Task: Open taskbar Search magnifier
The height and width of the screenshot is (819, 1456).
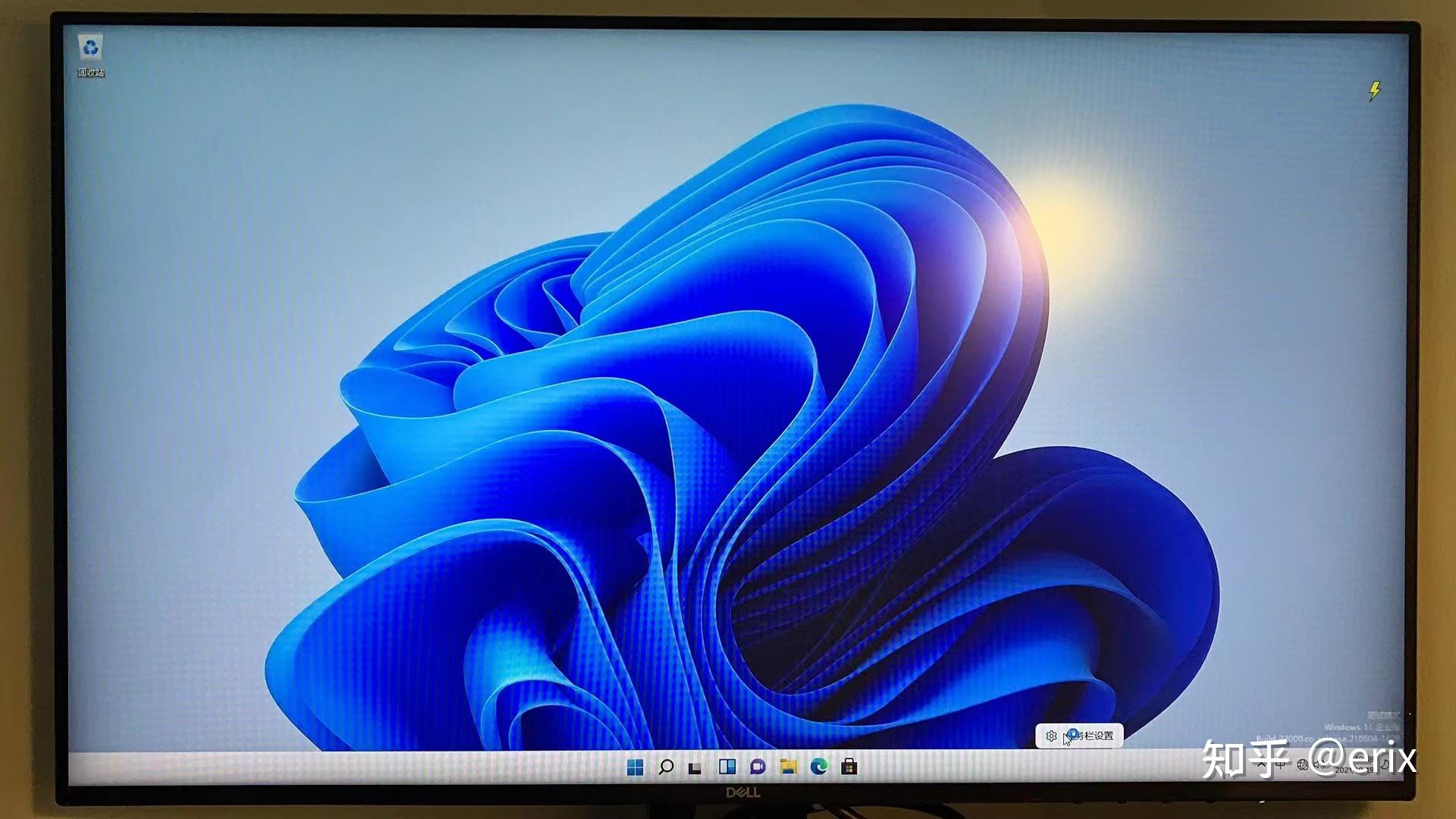Action: point(666,767)
